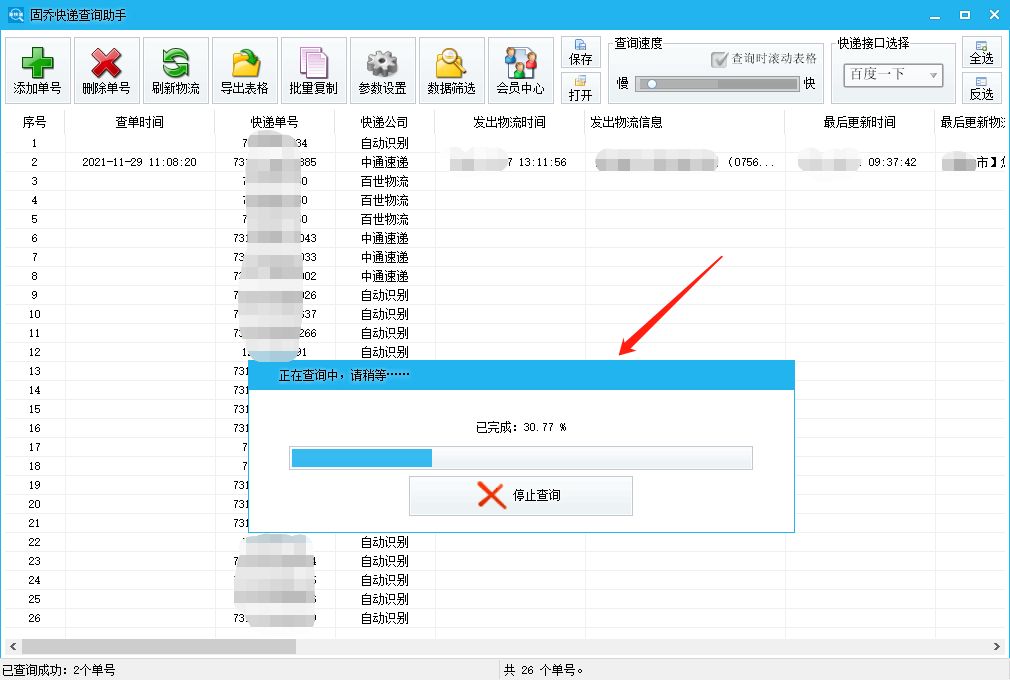Click the 保存 save button
1010x680 pixels.
pos(580,52)
